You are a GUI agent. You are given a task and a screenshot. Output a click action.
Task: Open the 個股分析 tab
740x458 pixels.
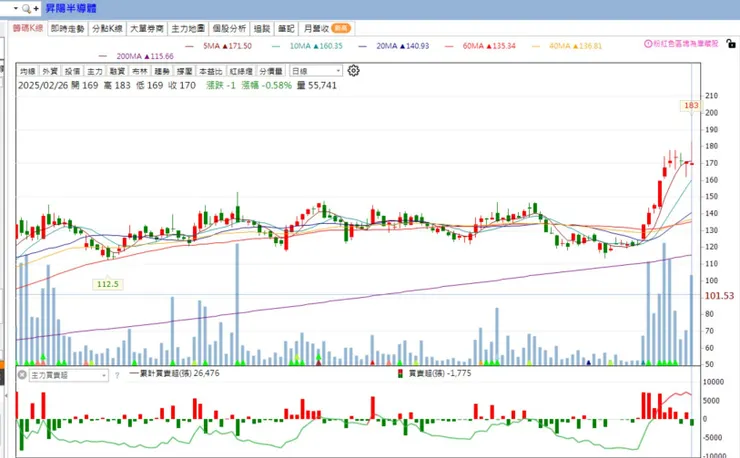click(x=229, y=29)
